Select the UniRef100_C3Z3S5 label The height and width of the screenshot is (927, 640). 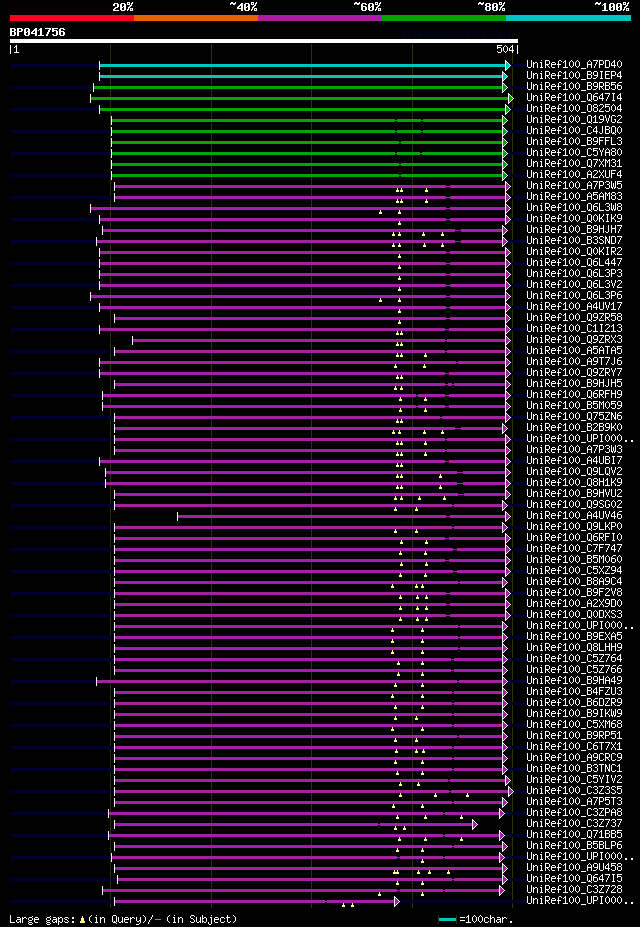pos(574,792)
